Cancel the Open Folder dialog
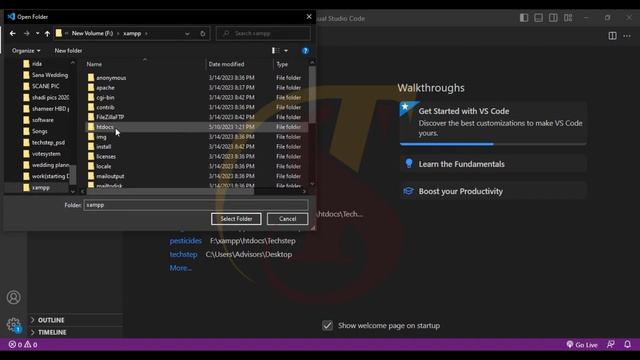 tap(287, 219)
